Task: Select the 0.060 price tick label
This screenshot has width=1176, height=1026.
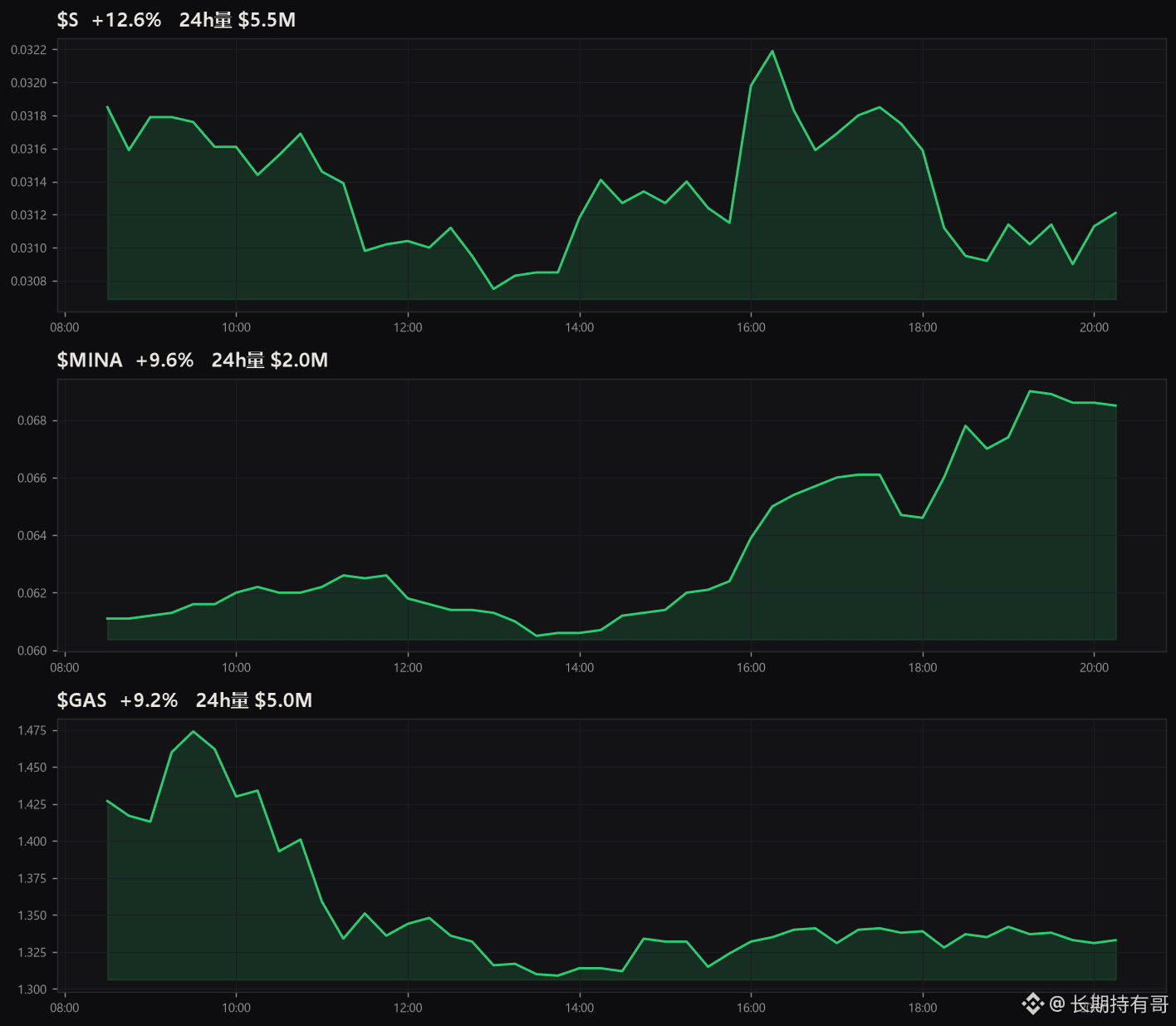Action: pos(32,650)
